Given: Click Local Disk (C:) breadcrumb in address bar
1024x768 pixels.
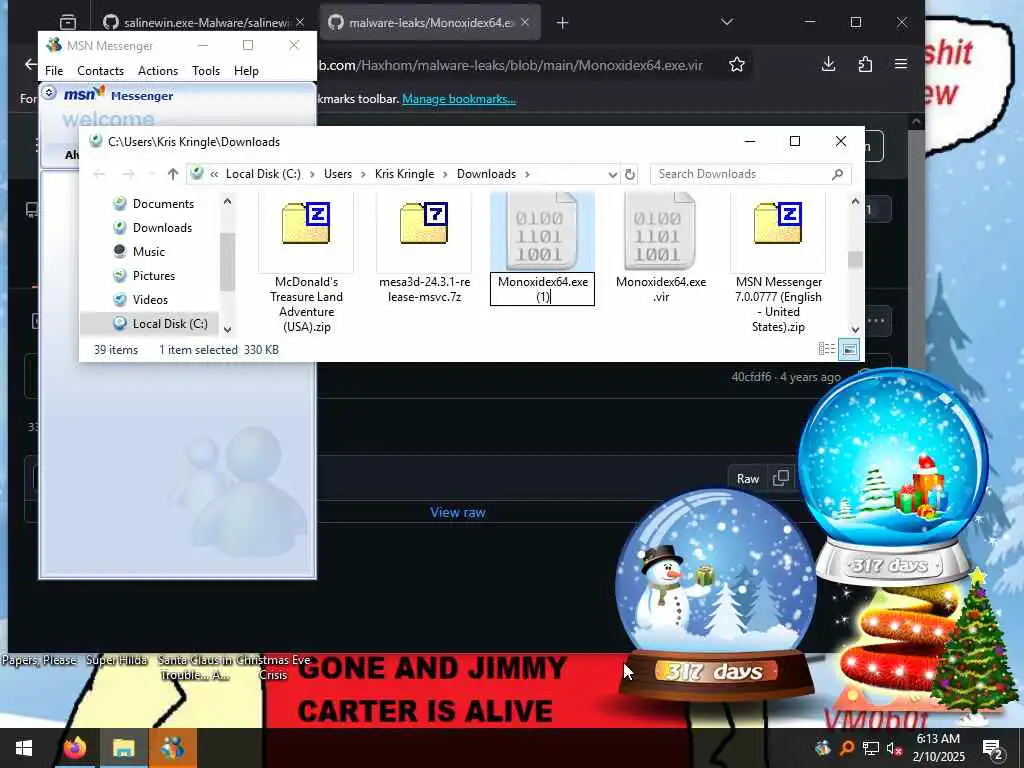Looking at the screenshot, I should coord(263,174).
